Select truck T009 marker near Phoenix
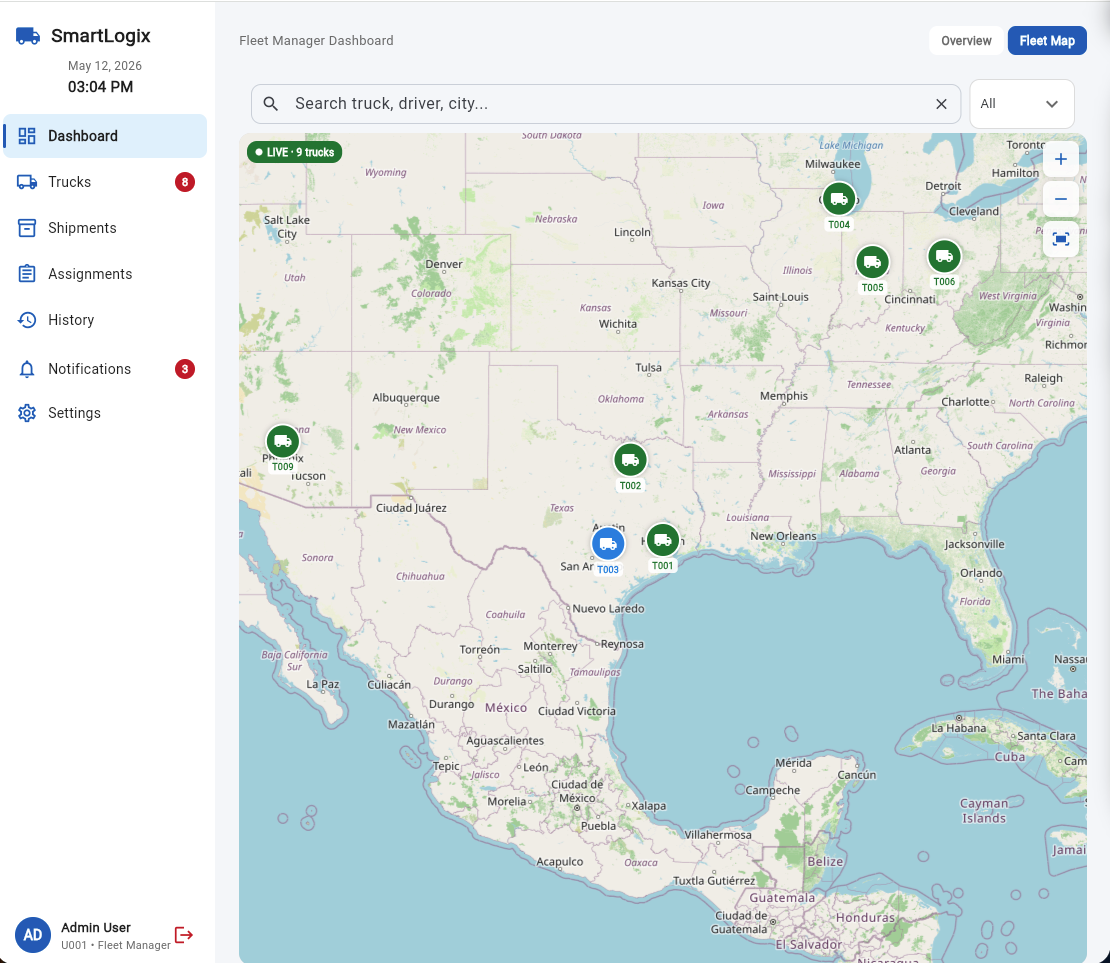 (282, 441)
